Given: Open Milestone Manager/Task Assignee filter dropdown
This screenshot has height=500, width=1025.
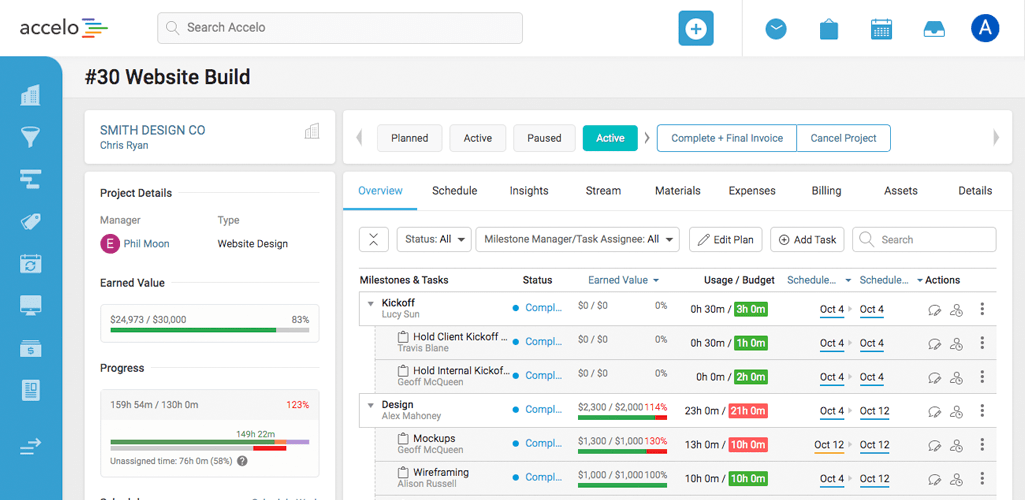Looking at the screenshot, I should click(x=579, y=240).
